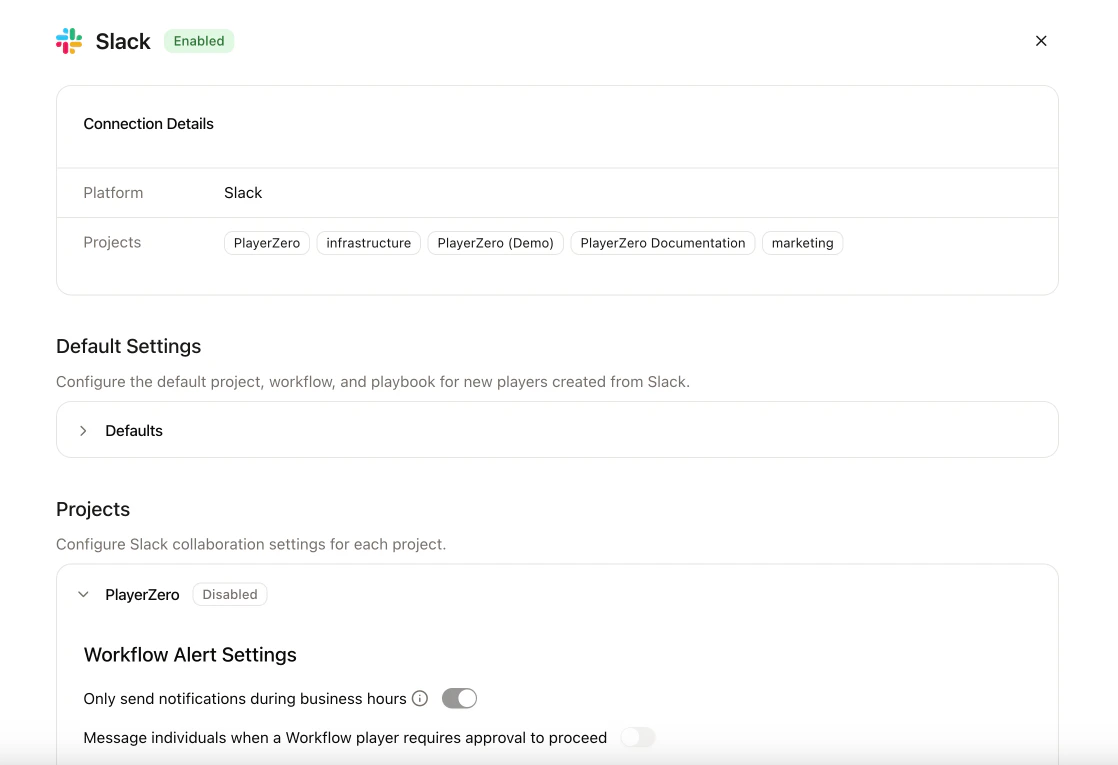Click the Default Settings section title

point(128,346)
